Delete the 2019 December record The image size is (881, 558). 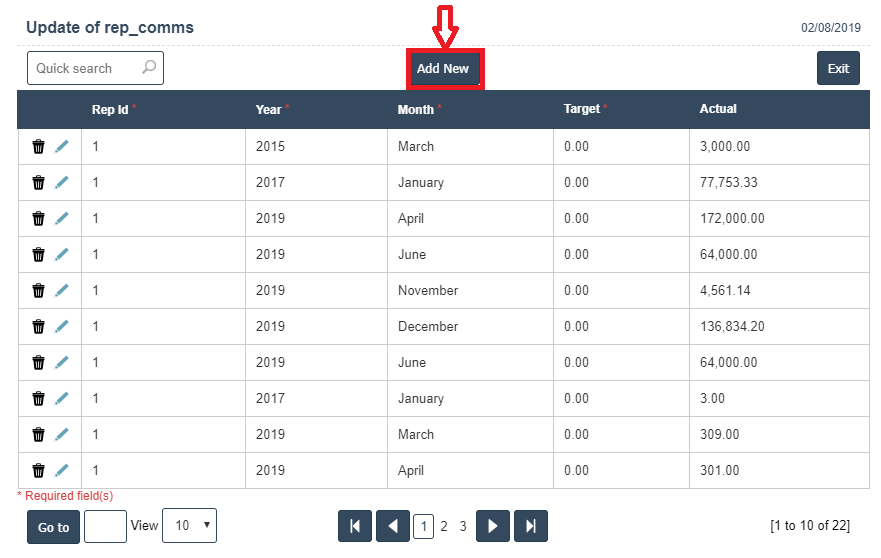coord(38,327)
